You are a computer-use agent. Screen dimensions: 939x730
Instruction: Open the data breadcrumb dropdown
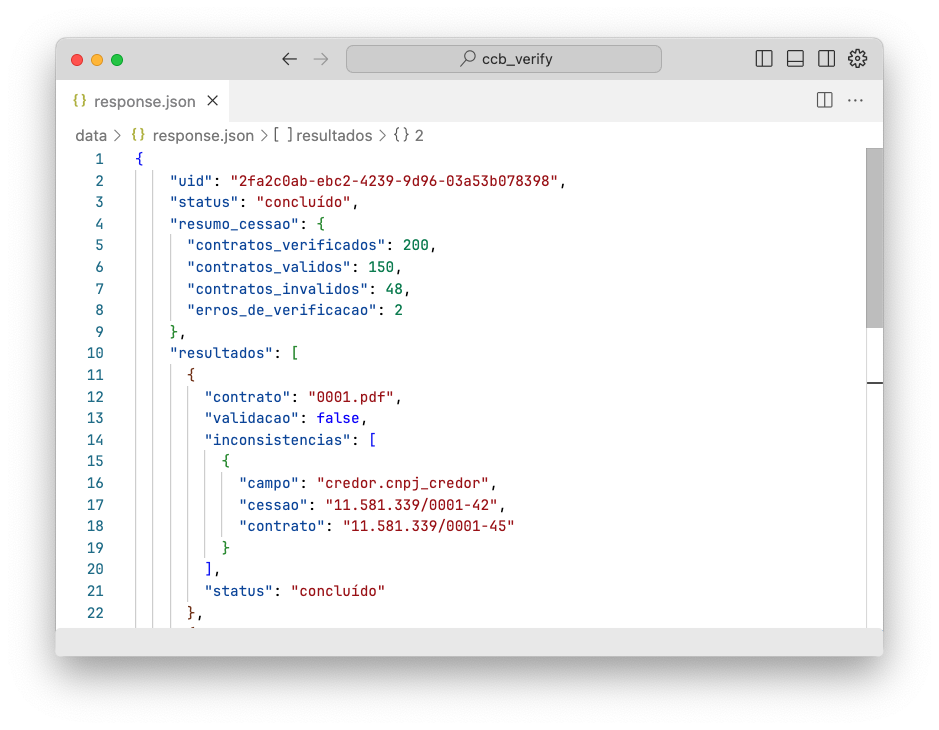[93, 135]
